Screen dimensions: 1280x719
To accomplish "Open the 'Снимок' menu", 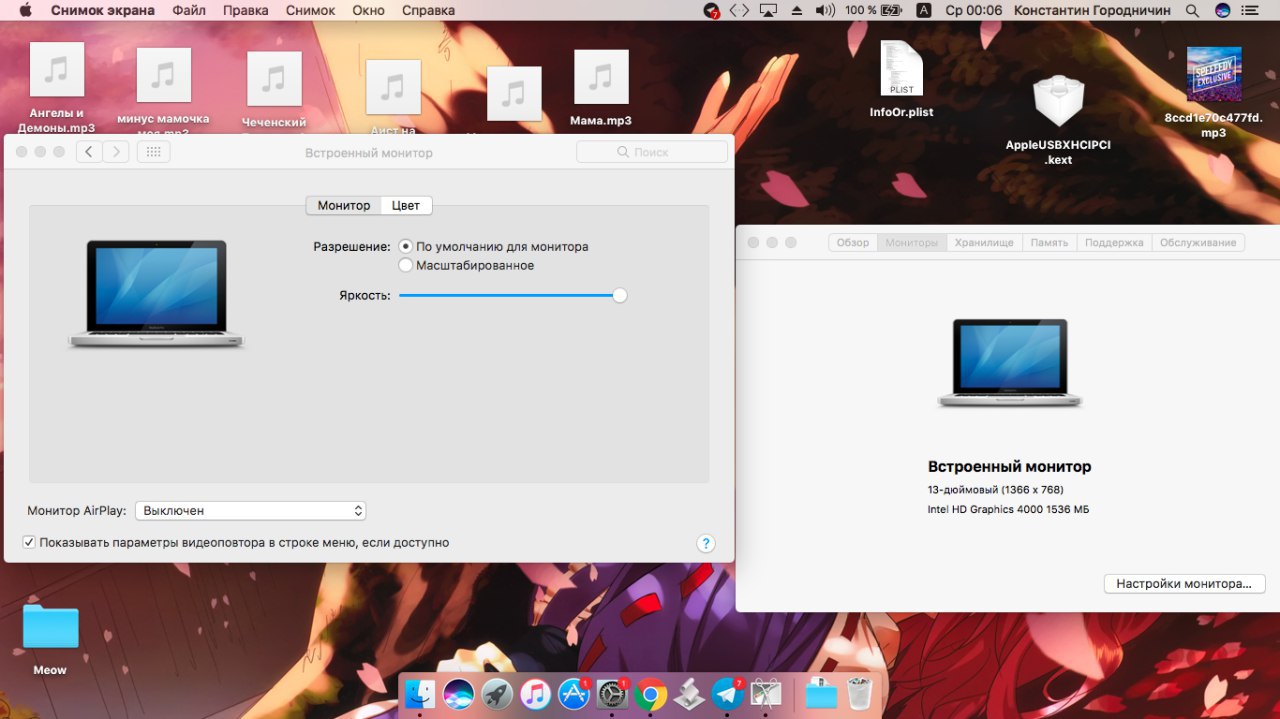I will (x=310, y=10).
